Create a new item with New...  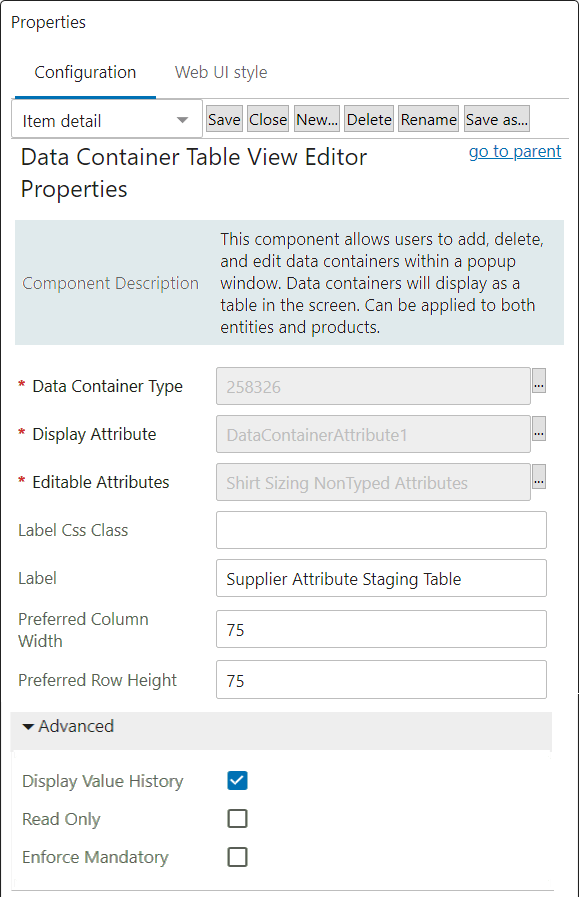pyautogui.click(x=316, y=118)
